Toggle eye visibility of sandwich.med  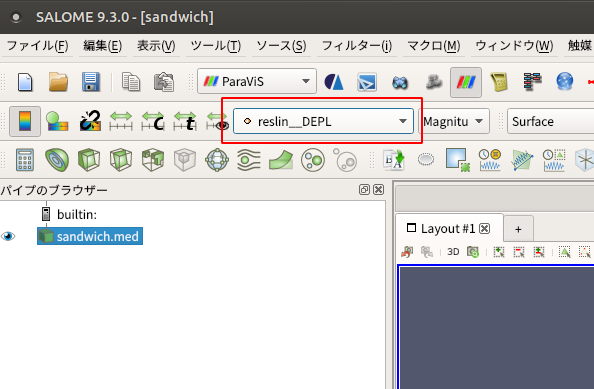[8, 236]
